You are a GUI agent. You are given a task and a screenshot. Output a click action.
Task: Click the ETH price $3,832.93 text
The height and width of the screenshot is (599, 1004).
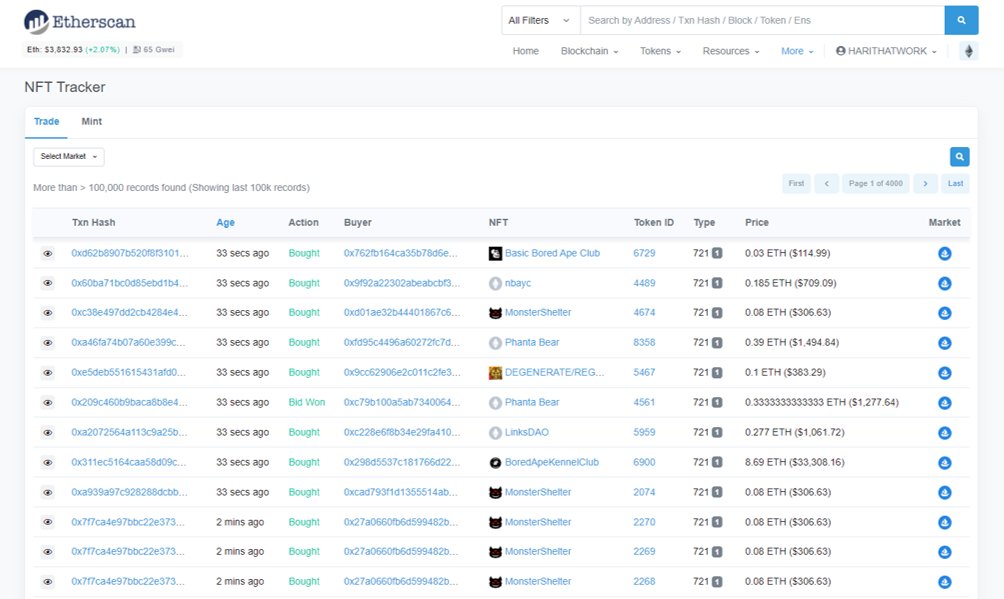coord(63,49)
